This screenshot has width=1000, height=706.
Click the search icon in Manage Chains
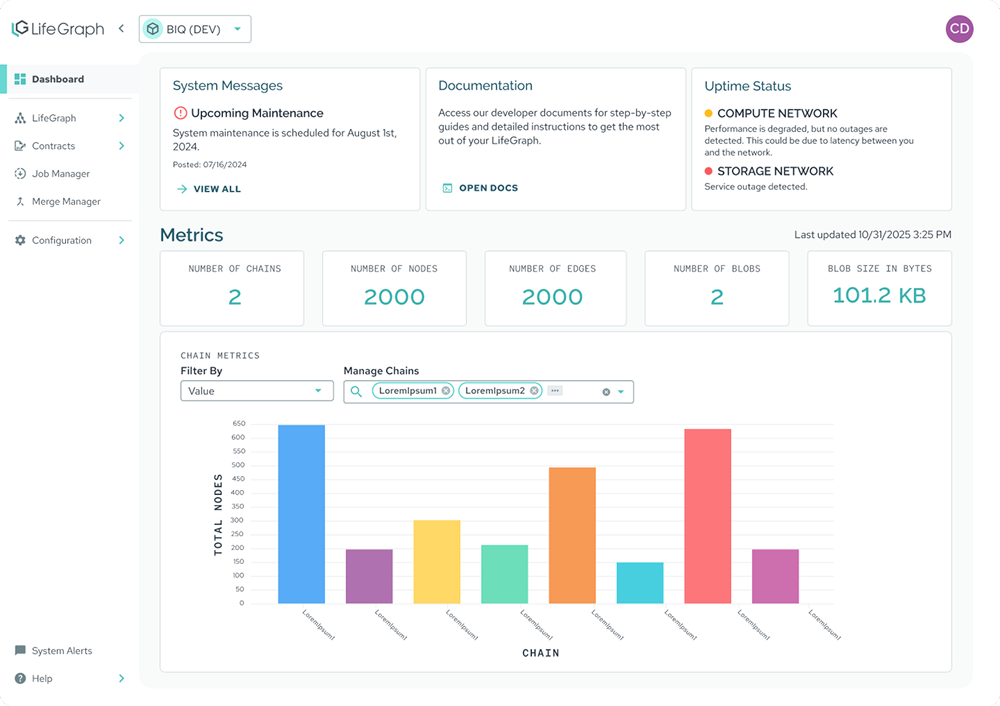pos(356,392)
